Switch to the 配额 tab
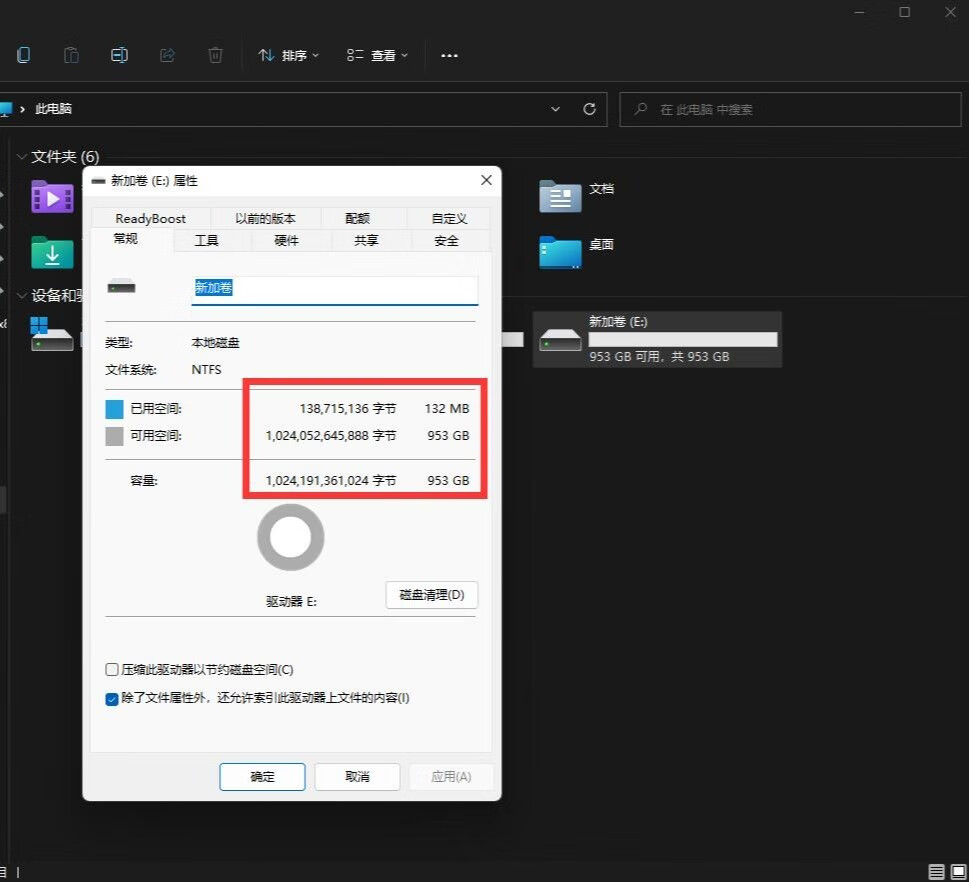This screenshot has width=969, height=882. [357, 218]
